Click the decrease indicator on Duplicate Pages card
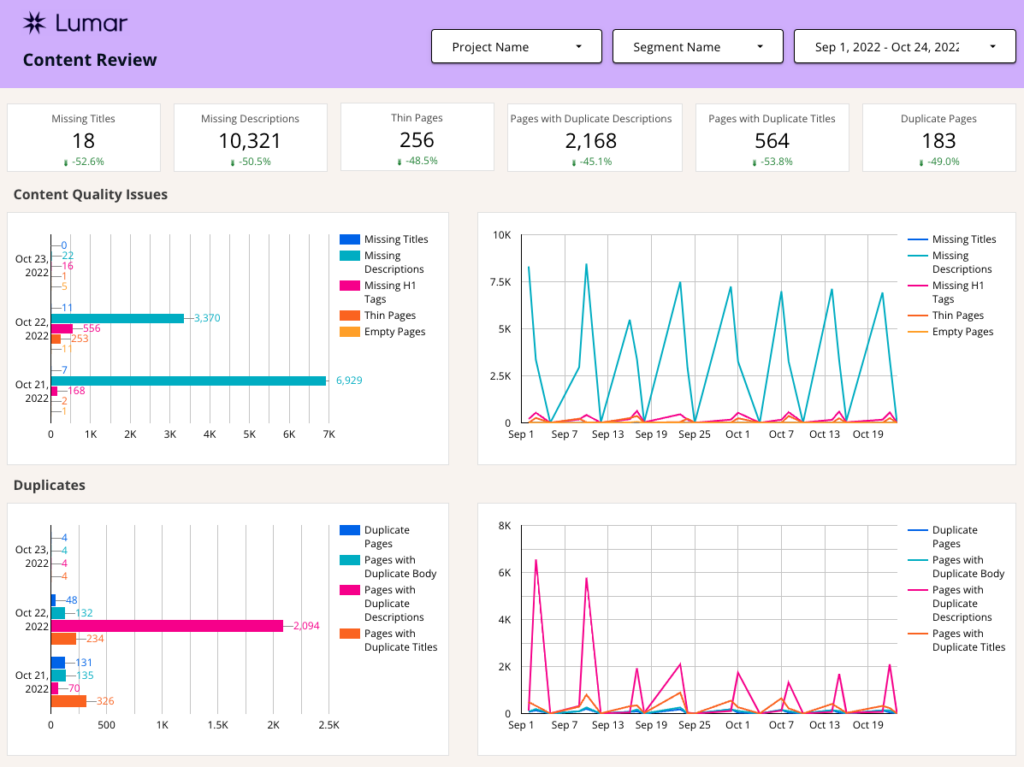This screenshot has width=1024, height=767. coord(938,160)
